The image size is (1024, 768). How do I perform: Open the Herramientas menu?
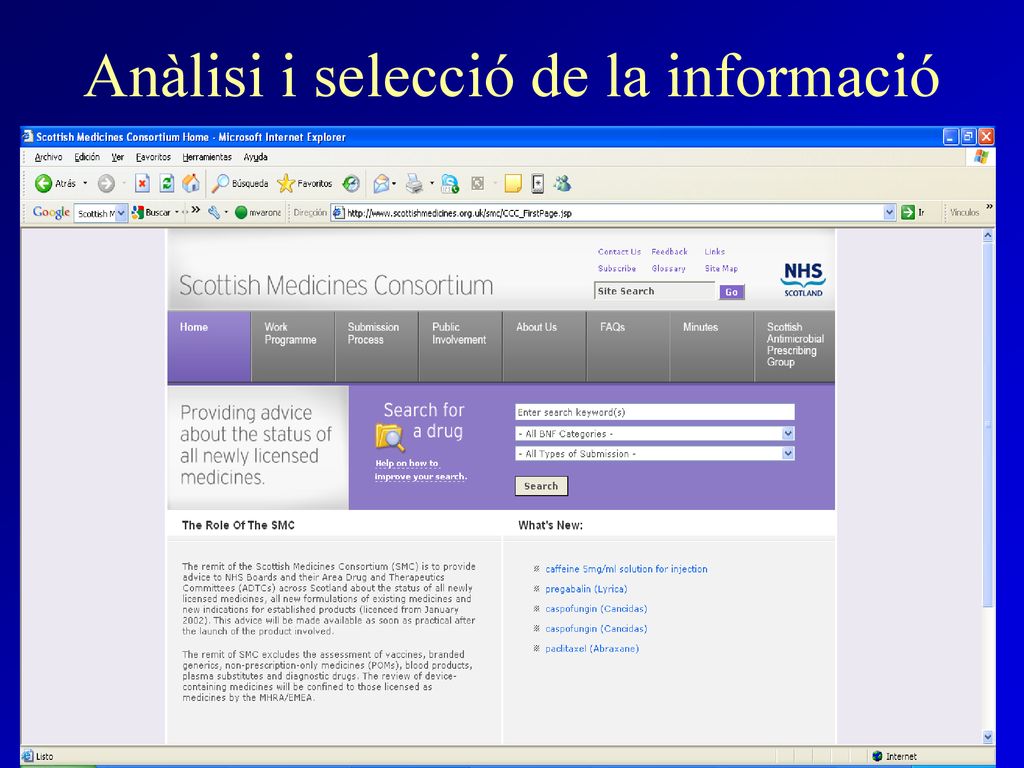207,157
